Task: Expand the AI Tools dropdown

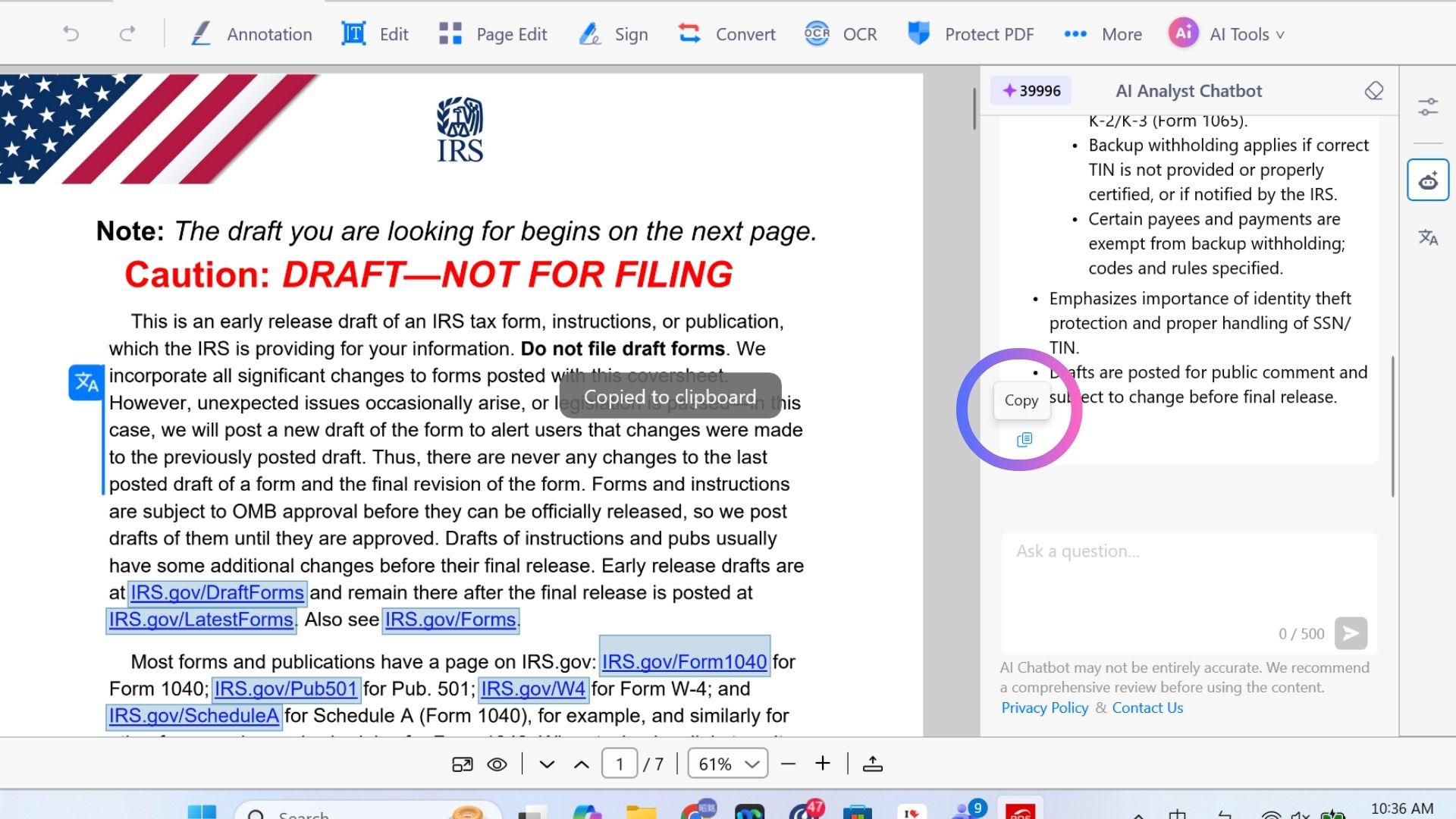Action: click(x=1226, y=33)
